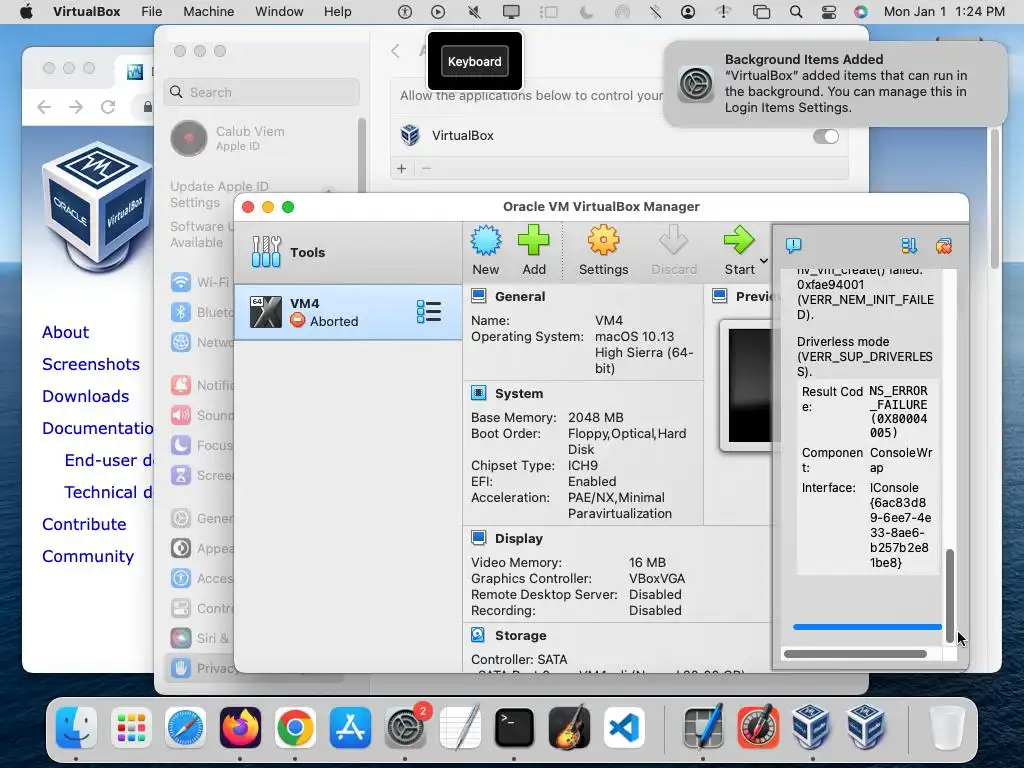Open App Store from the Dock
This screenshot has height=768, width=1024.
click(350, 728)
